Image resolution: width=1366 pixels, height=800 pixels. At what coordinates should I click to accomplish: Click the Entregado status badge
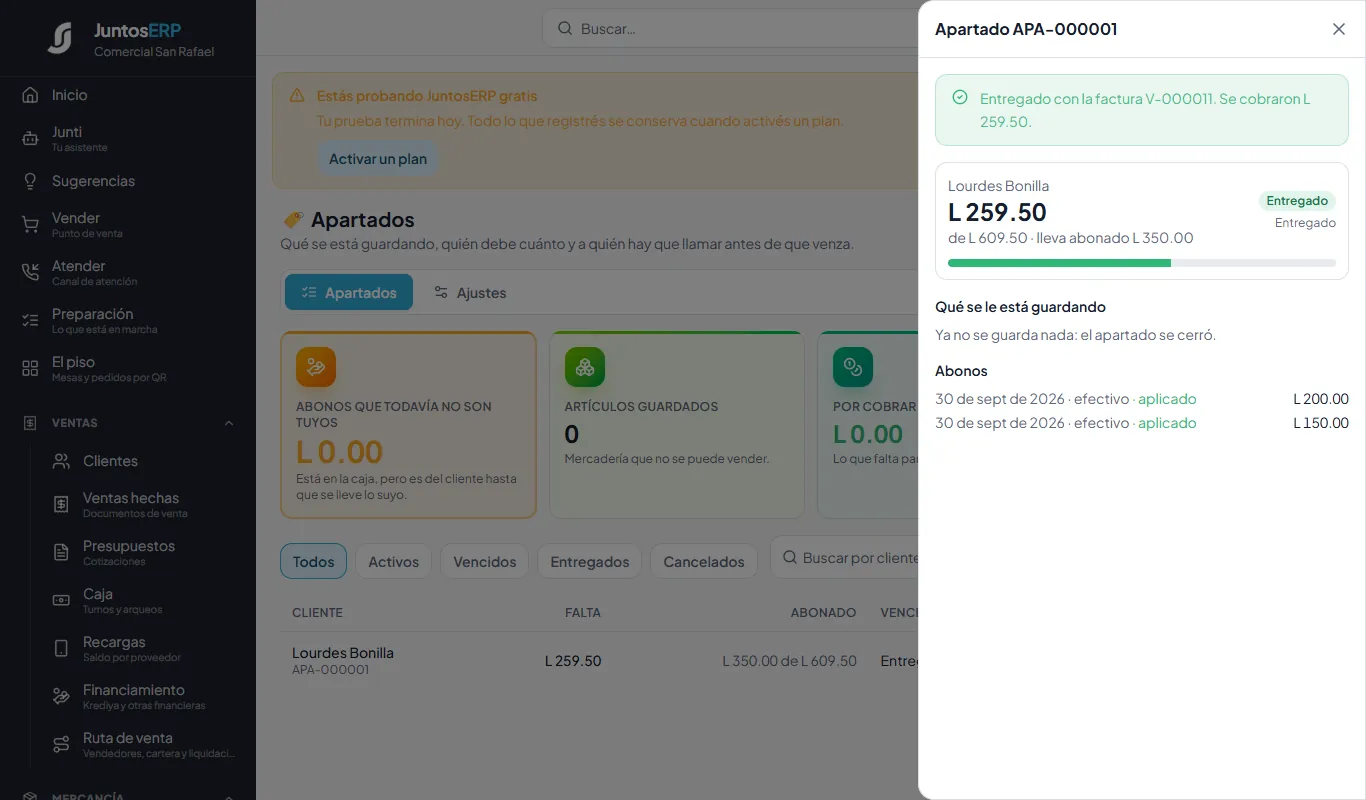(x=1297, y=201)
